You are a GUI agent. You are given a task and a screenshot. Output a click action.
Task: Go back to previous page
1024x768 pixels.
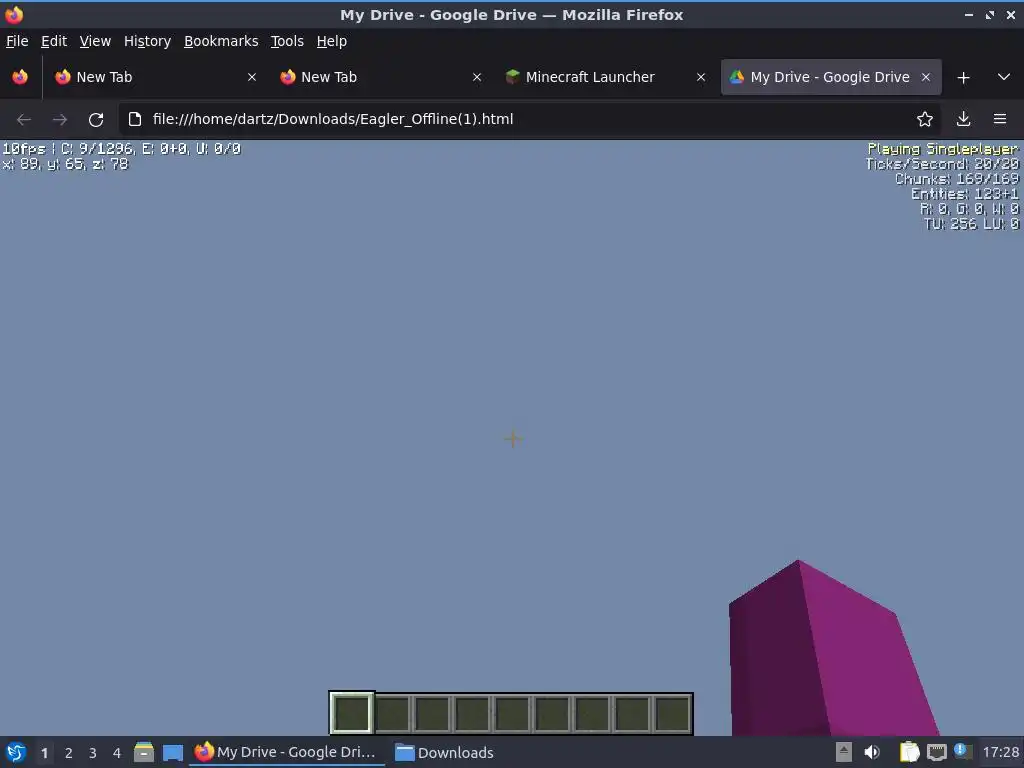pos(24,120)
